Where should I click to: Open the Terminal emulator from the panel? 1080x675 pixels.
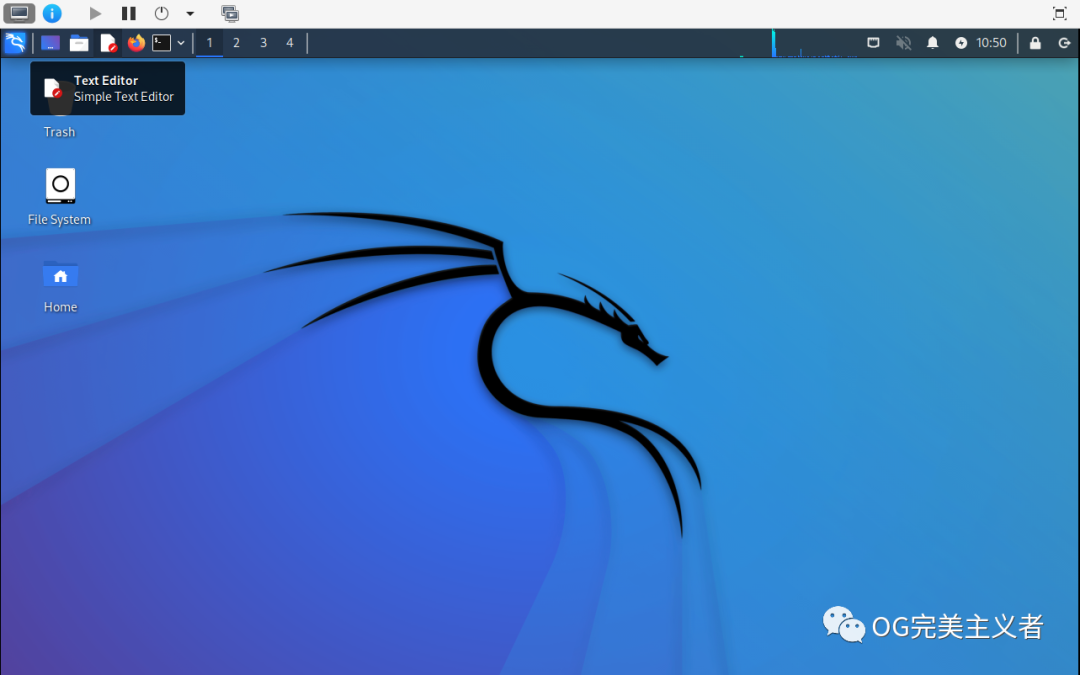tap(161, 43)
